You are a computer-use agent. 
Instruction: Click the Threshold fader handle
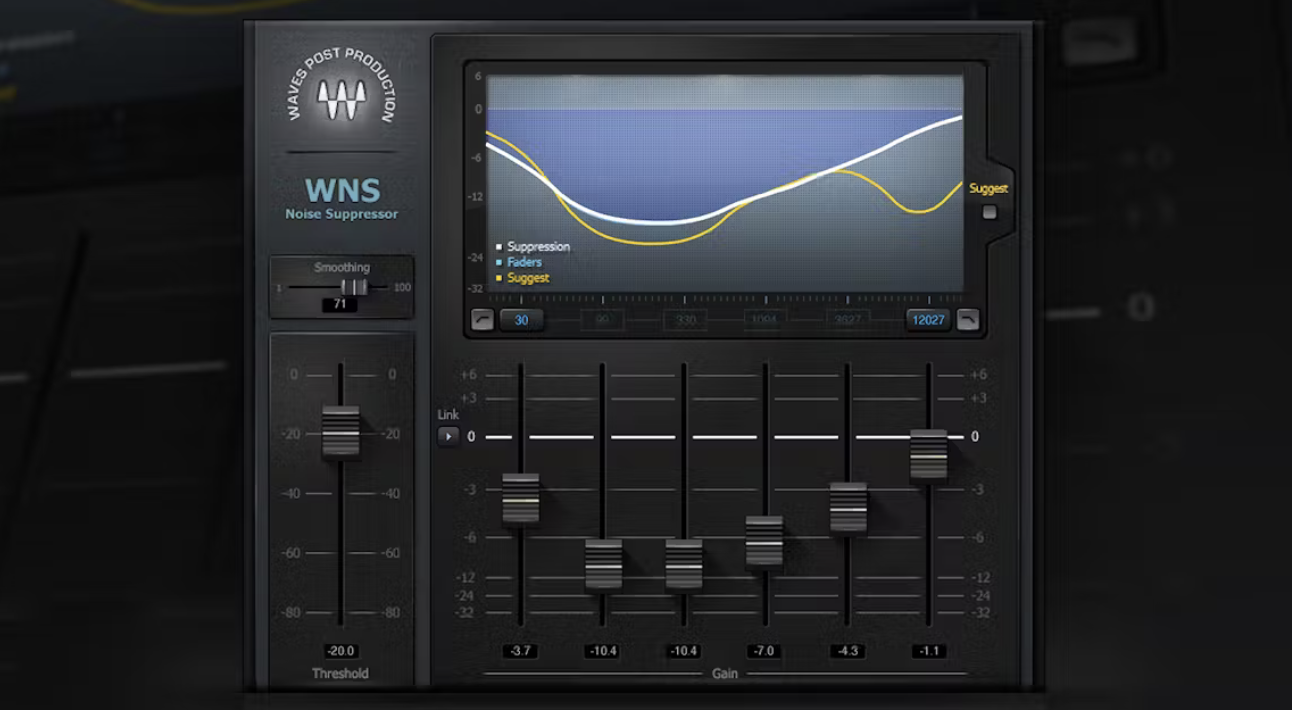coord(341,432)
